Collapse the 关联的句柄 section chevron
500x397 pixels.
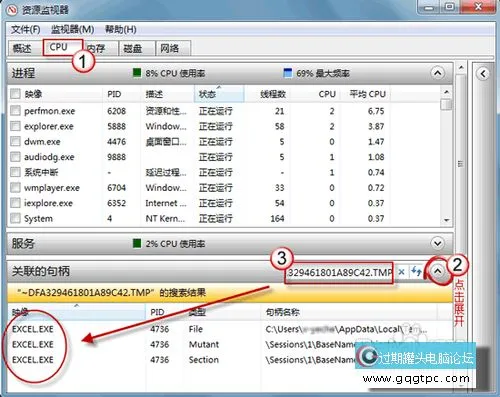point(438,271)
